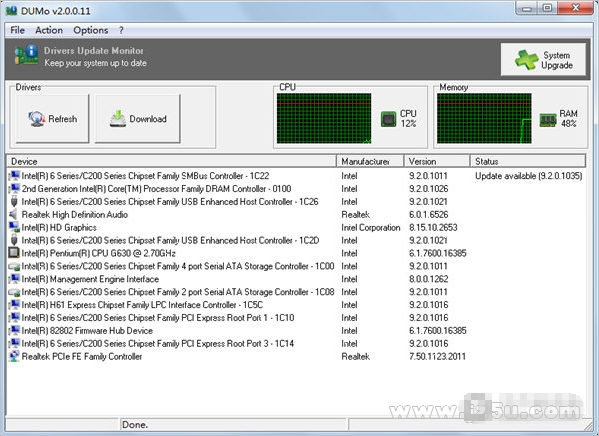Image resolution: width=599 pixels, height=436 pixels.
Task: Click version 9.2.0.1026 cell
Action: point(429,189)
